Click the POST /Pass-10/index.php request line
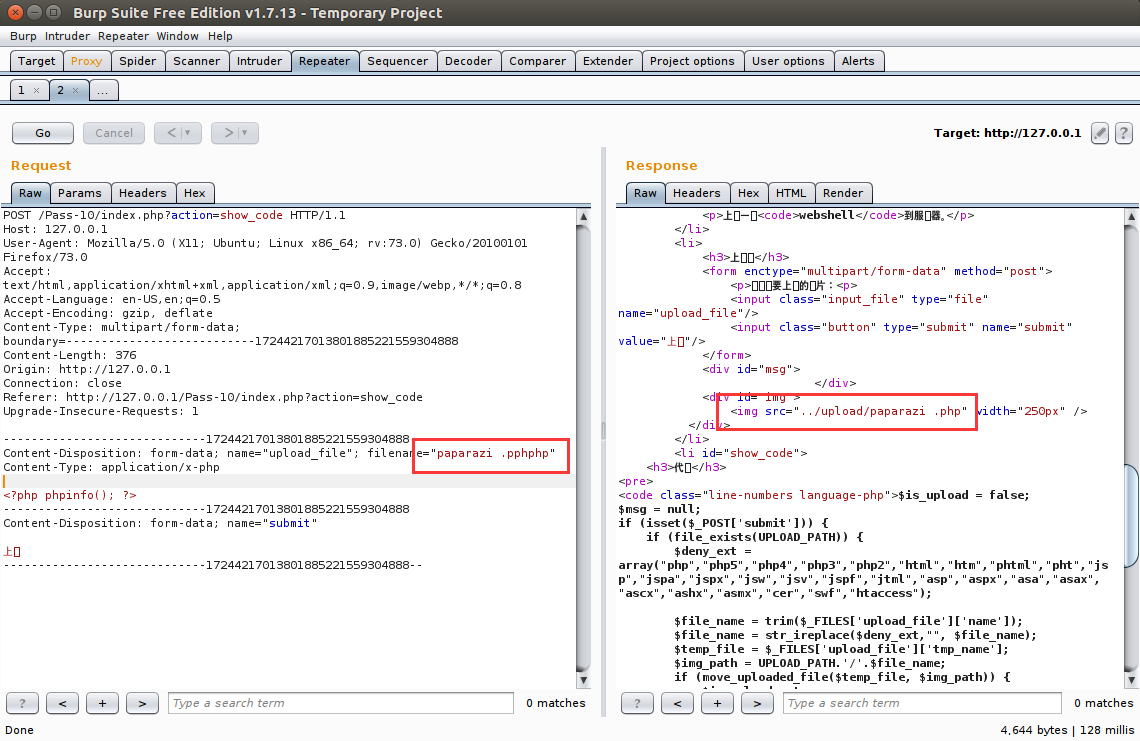This screenshot has height=741, width=1140. click(x=174, y=215)
